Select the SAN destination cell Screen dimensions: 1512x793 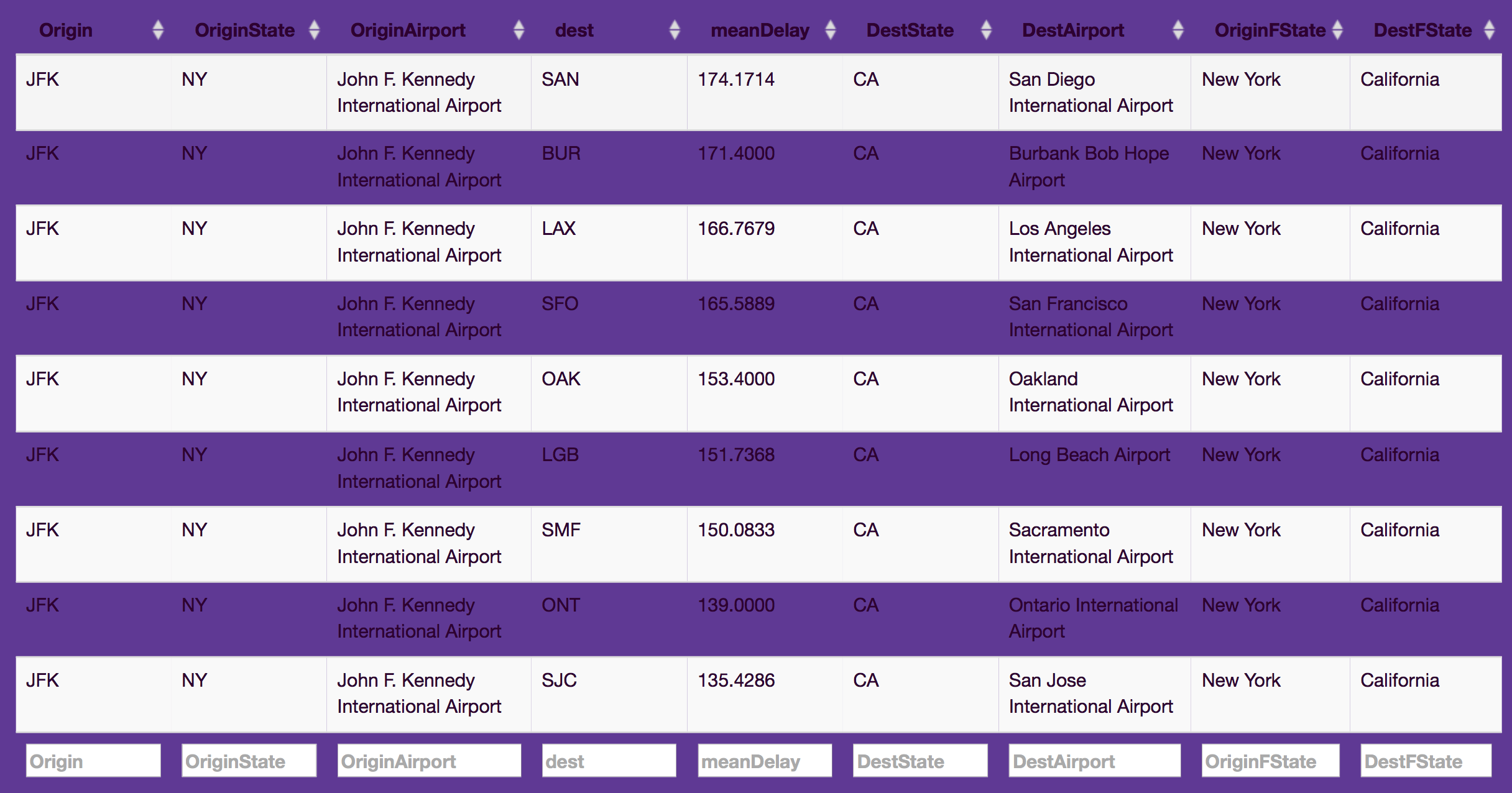(609, 93)
